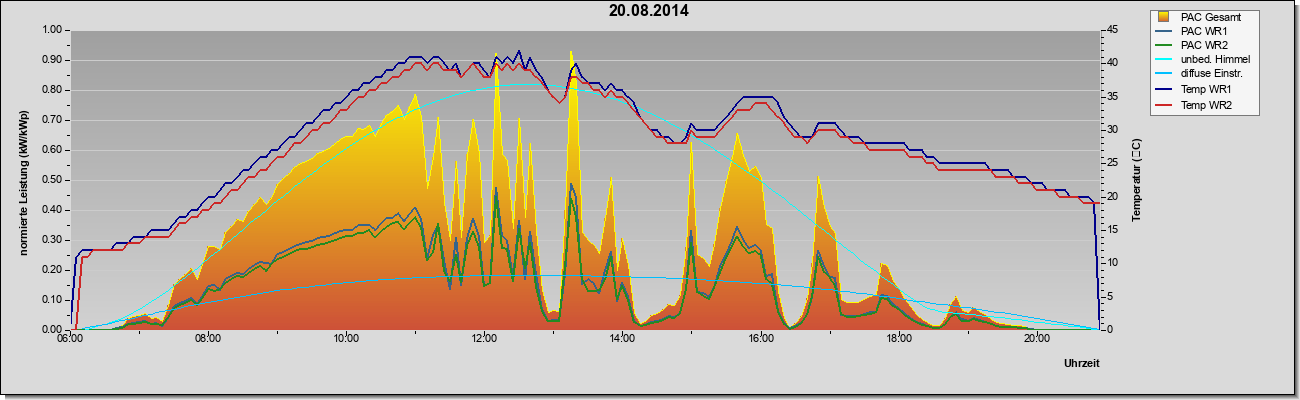The height and width of the screenshot is (400, 1300).
Task: Click the cyan unbed. Himmel legend line
Action: pyautogui.click(x=1164, y=60)
